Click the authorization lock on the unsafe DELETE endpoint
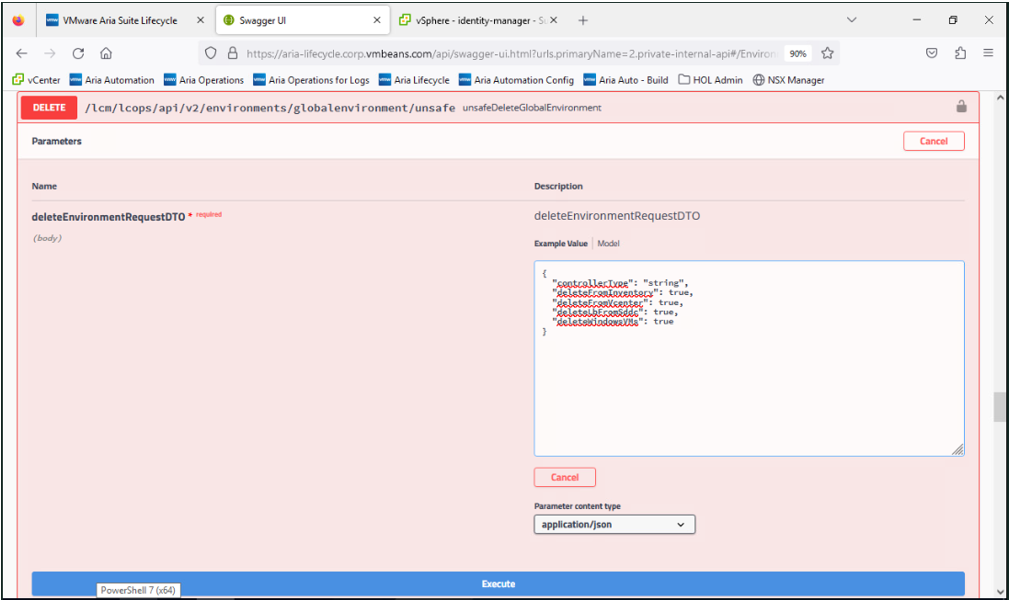The image size is (1012, 603). [961, 106]
